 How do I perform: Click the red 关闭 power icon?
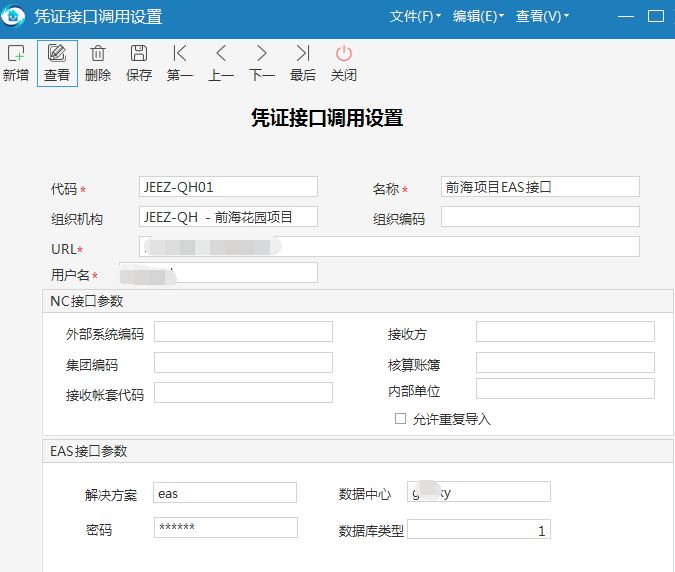pyautogui.click(x=344, y=53)
